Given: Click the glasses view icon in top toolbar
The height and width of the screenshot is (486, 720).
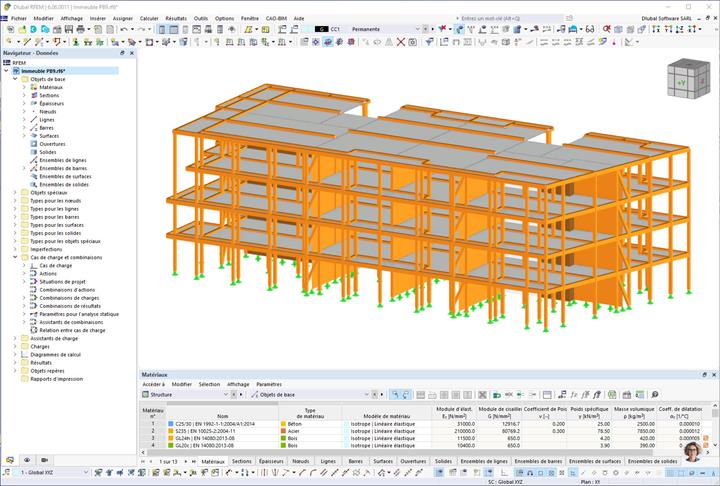Looking at the screenshot, I should click(590, 29).
